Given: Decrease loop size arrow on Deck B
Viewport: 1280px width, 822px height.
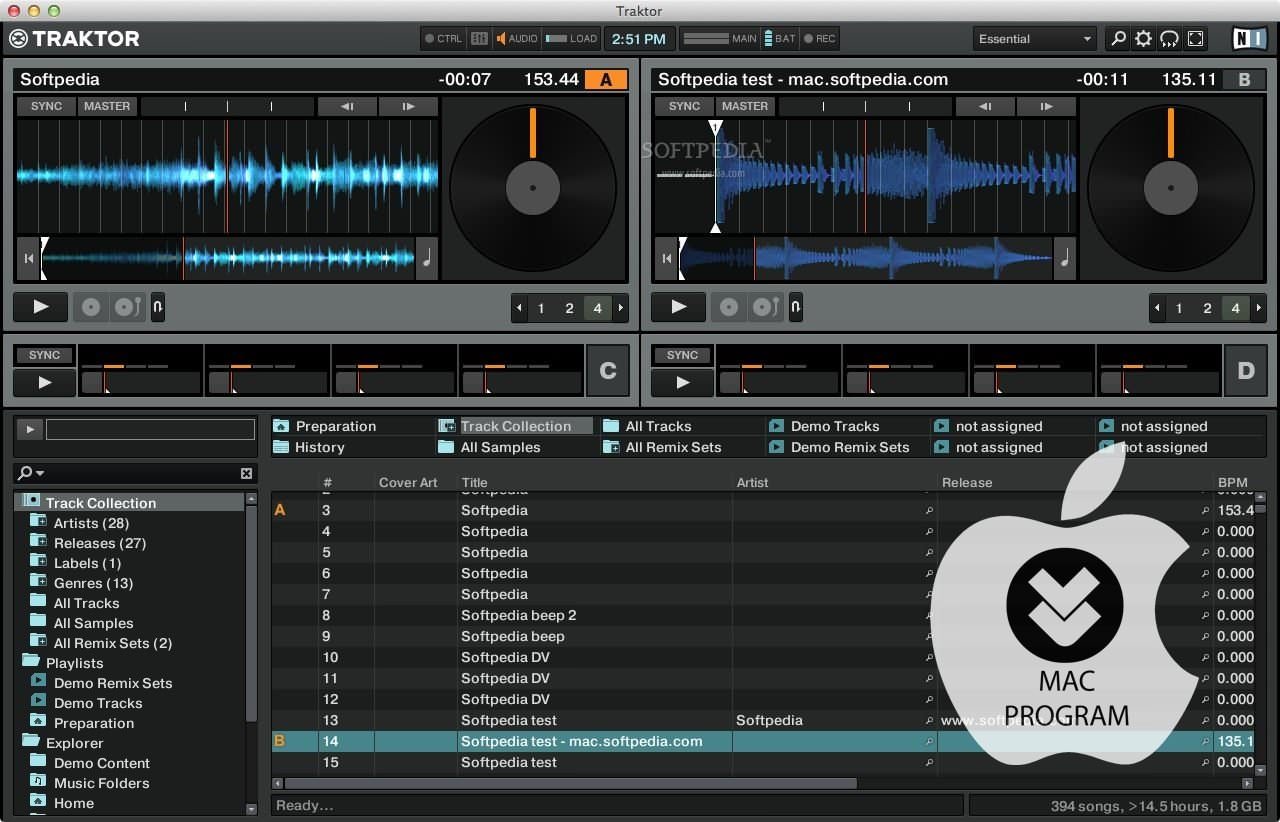Looking at the screenshot, I should (1157, 308).
